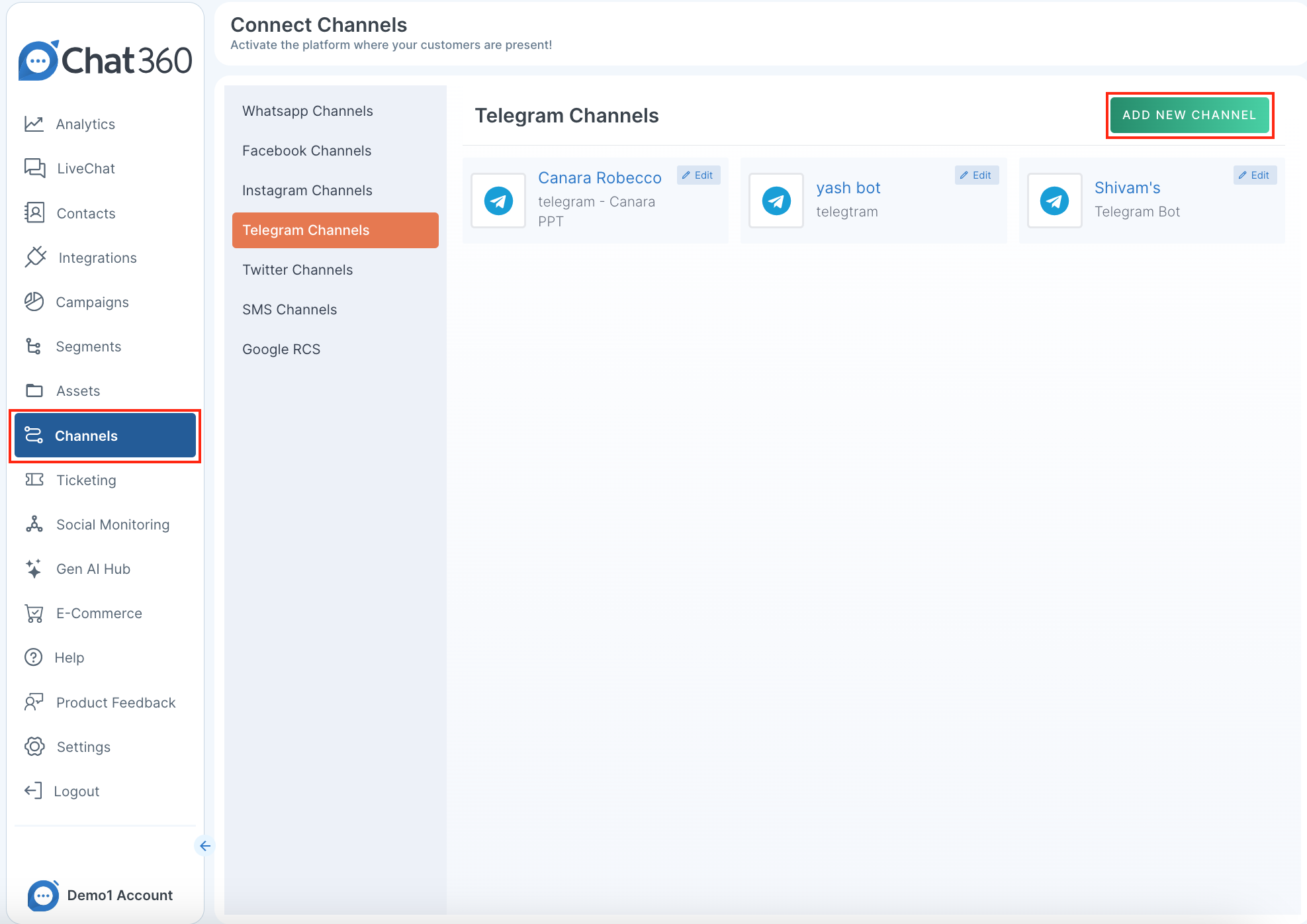Open Help menu item

(105, 657)
